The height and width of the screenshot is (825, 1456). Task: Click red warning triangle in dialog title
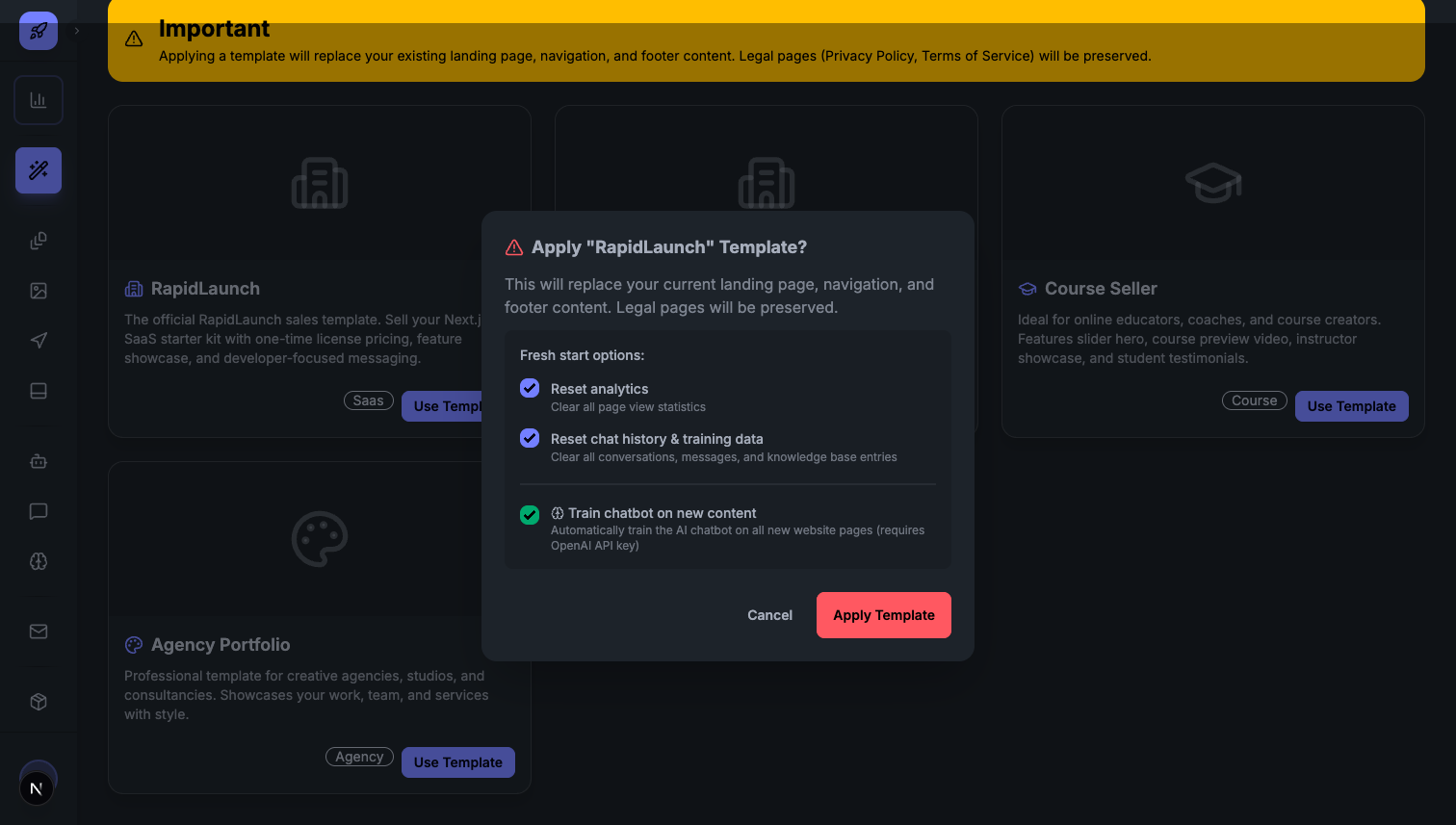[514, 247]
